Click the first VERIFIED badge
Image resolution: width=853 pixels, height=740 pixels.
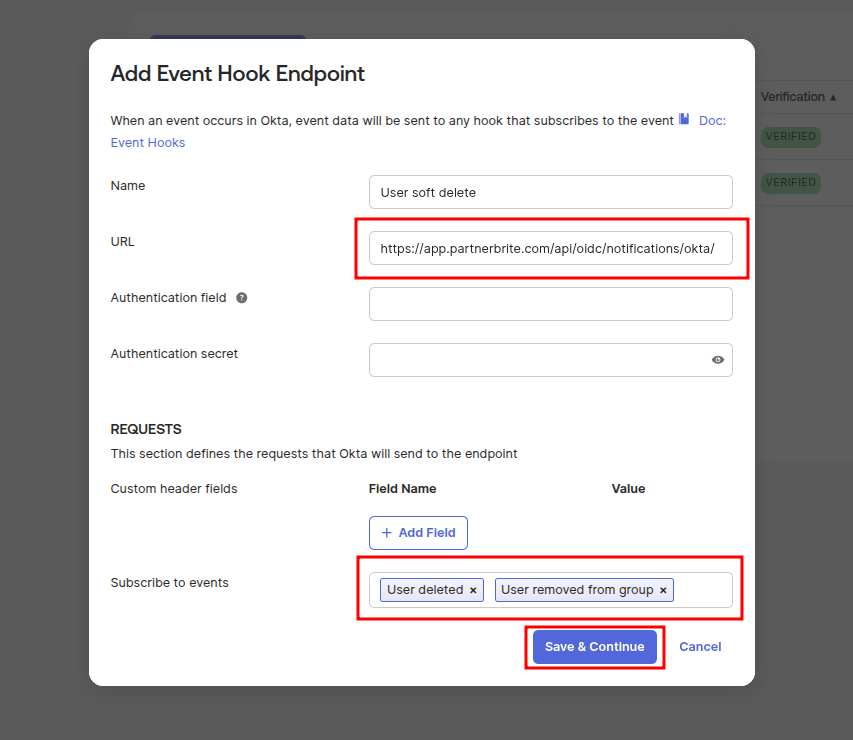click(790, 137)
